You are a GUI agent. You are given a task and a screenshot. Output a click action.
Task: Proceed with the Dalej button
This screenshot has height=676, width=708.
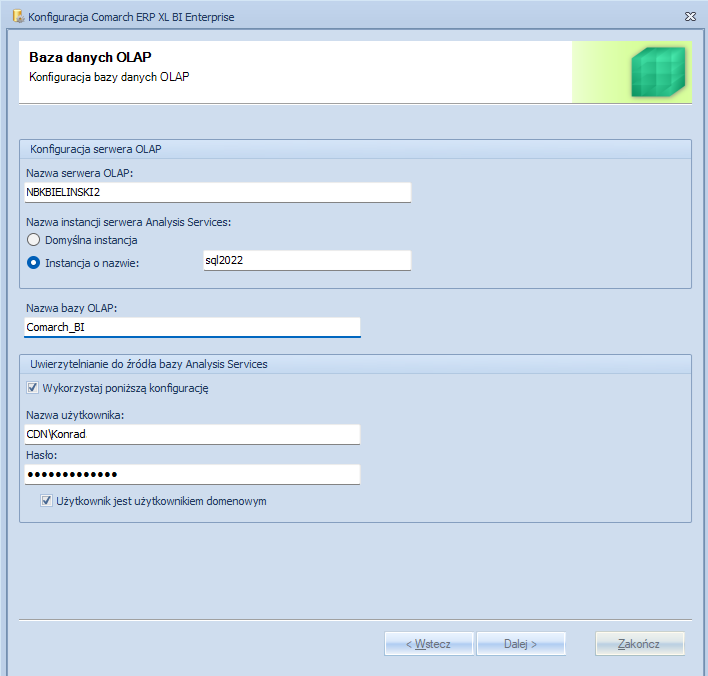click(x=521, y=643)
